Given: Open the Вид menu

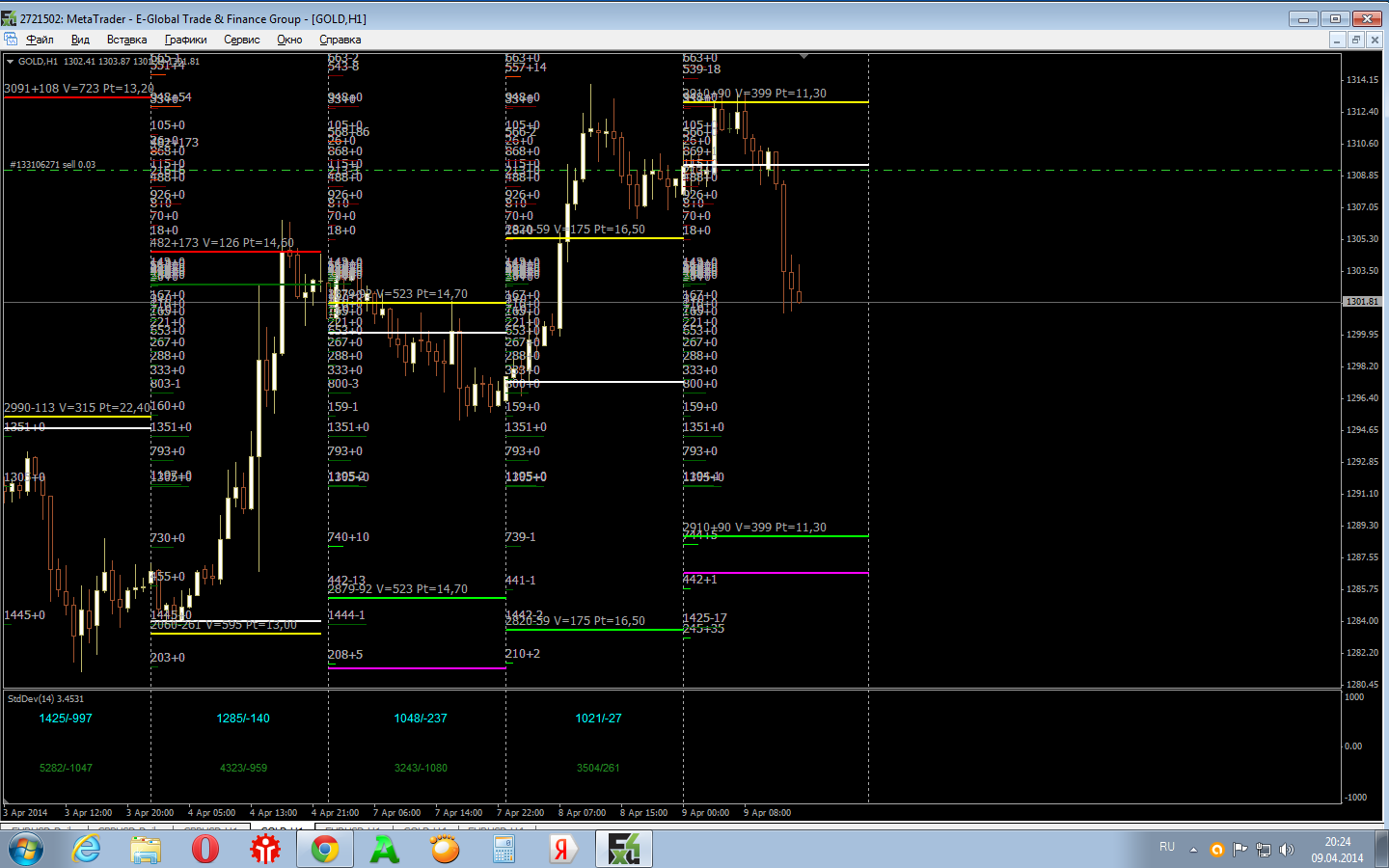Looking at the screenshot, I should 80,40.
